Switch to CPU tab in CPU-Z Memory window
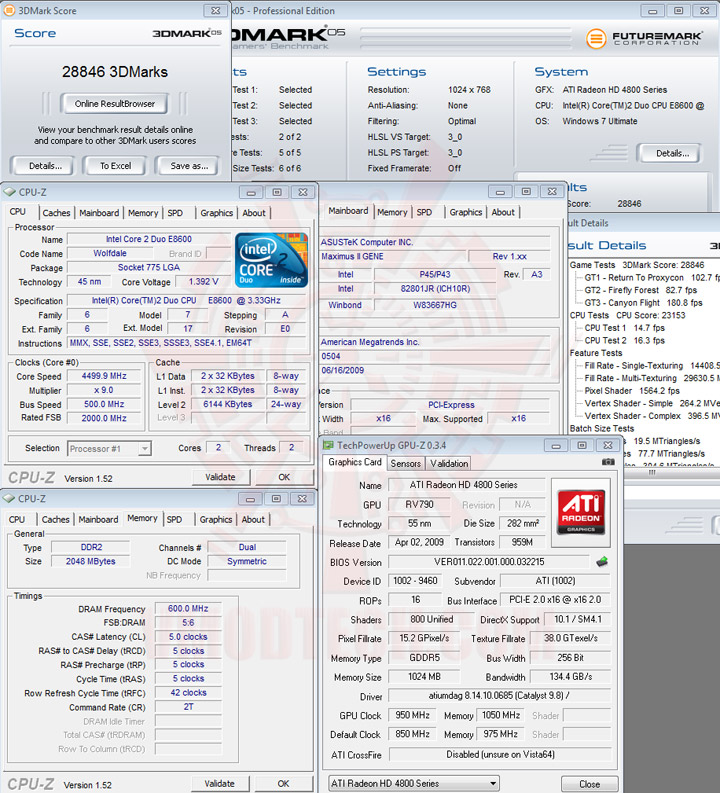This screenshot has height=793, width=720. click(x=17, y=519)
